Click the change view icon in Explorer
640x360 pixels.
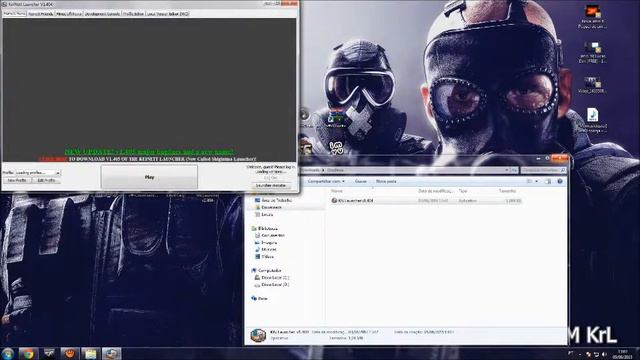[x=529, y=181]
